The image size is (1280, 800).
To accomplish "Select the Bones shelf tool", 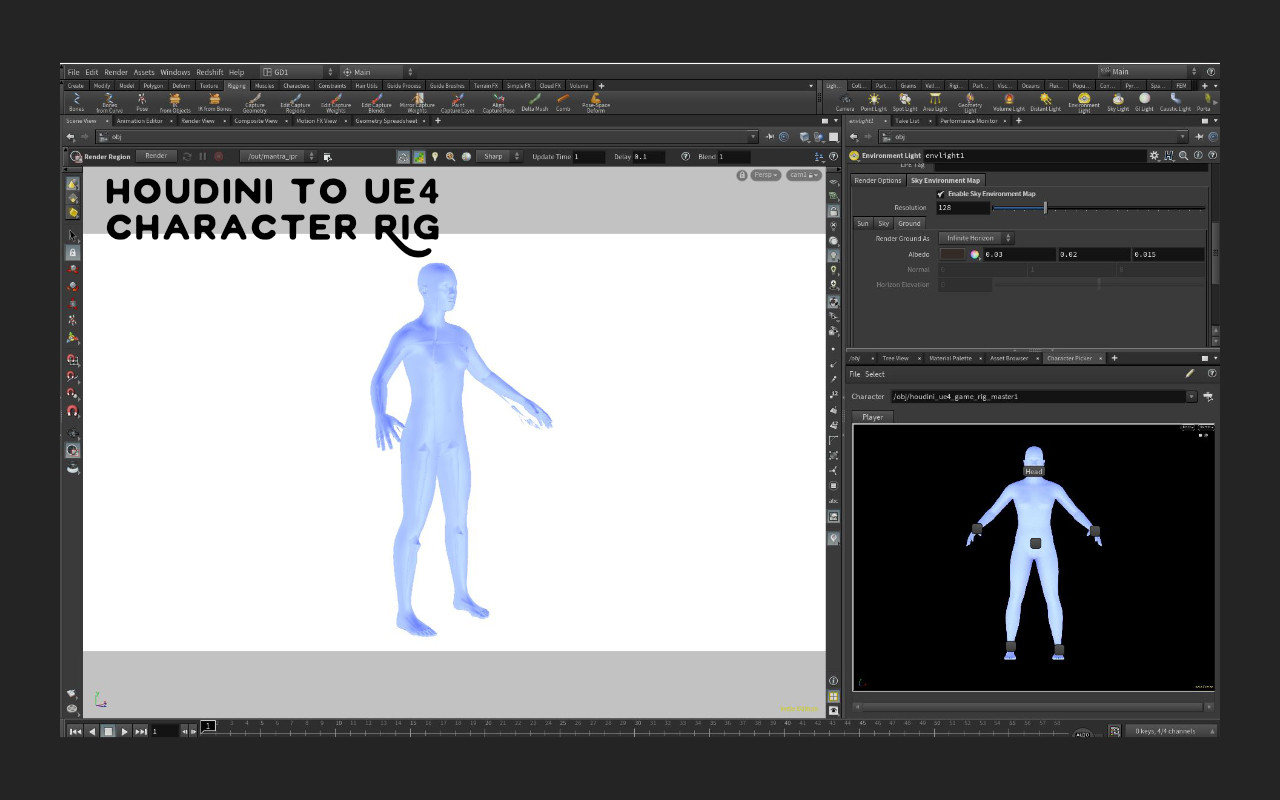I will tap(76, 102).
